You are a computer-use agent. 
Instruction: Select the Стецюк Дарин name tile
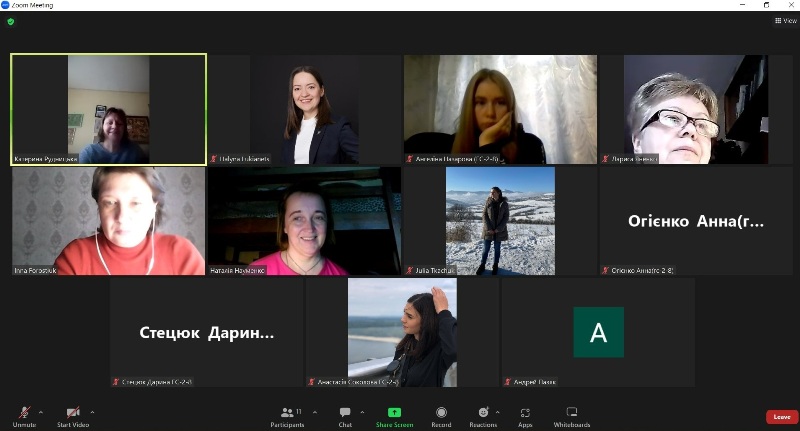206,333
